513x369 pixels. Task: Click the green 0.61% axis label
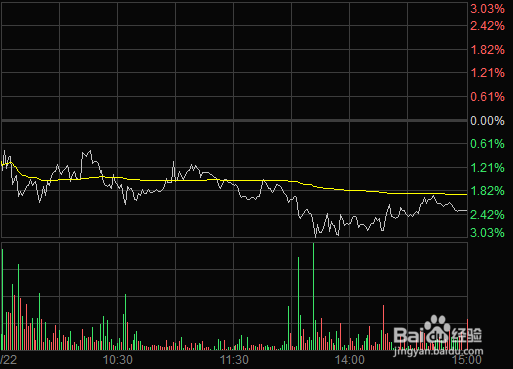click(487, 144)
